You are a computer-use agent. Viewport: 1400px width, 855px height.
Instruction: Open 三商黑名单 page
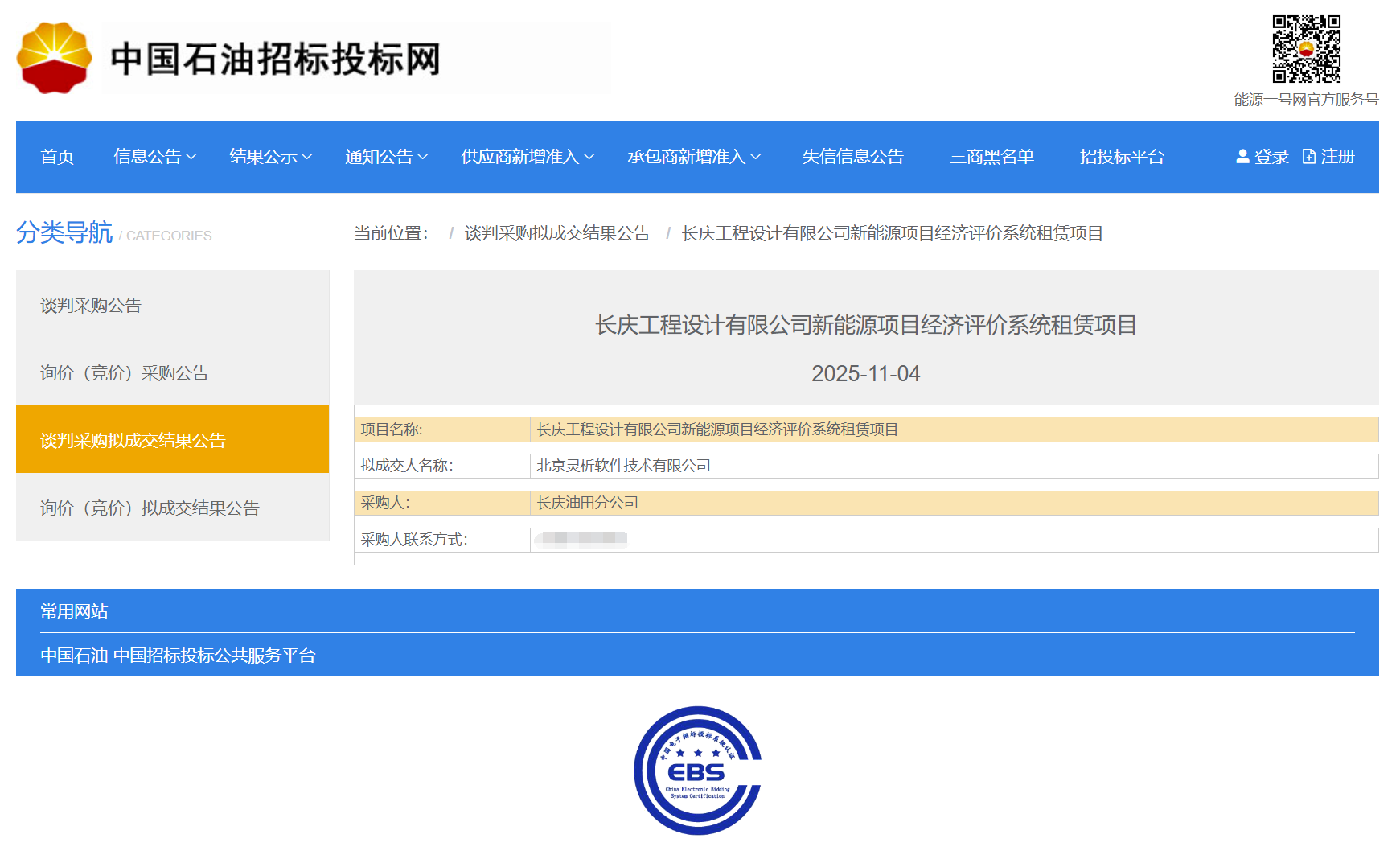(991, 157)
